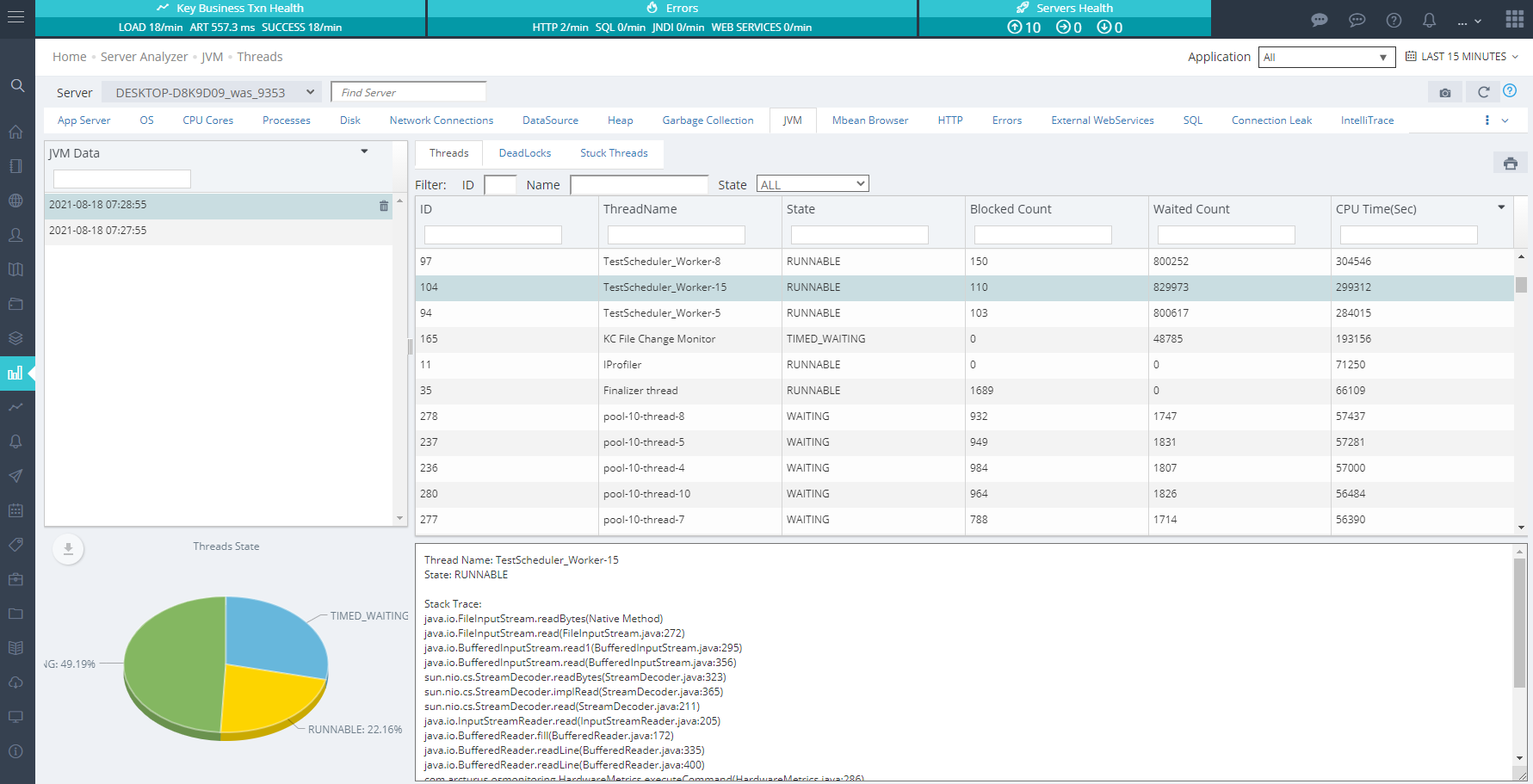
Task: Select the Finalizer thread row
Action: pos(964,391)
